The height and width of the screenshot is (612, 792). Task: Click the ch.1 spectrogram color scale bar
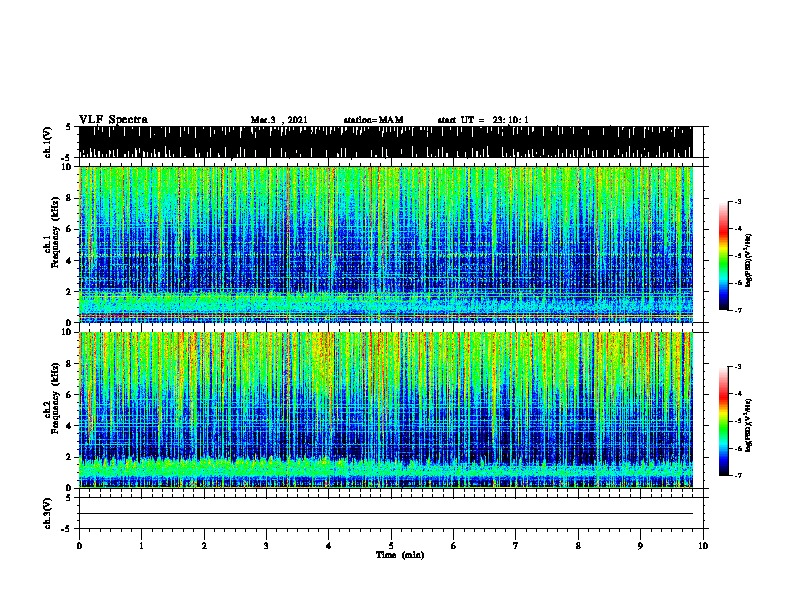coord(724,256)
